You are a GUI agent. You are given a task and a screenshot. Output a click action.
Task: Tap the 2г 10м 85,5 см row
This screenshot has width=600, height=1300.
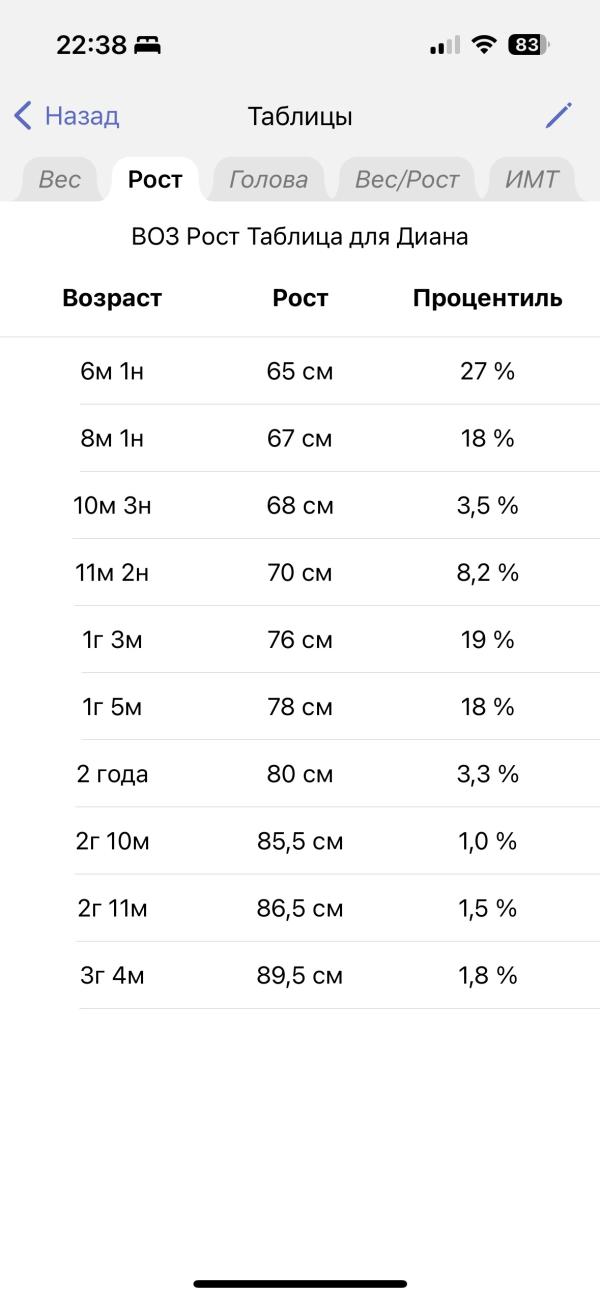[x=300, y=840]
